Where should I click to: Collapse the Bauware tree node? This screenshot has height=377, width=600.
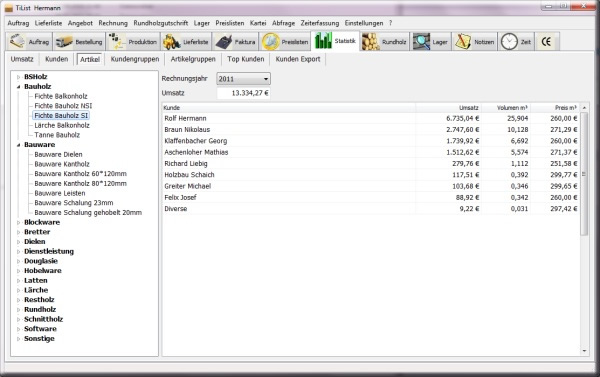18,145
